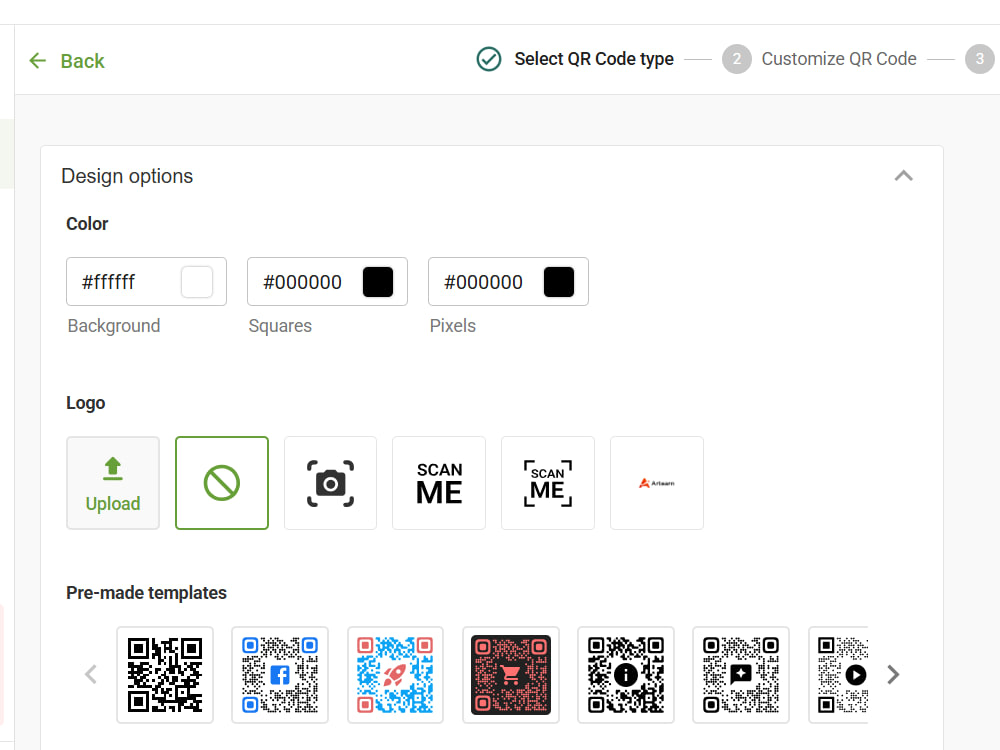Select the Facebook blue QR template
The width and height of the screenshot is (1000, 750).
point(280,675)
